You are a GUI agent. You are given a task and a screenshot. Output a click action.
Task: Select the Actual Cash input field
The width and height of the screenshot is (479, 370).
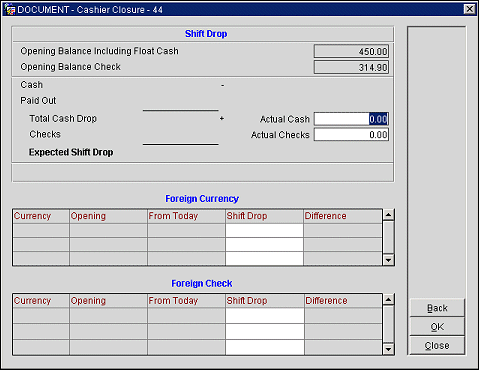click(351, 119)
